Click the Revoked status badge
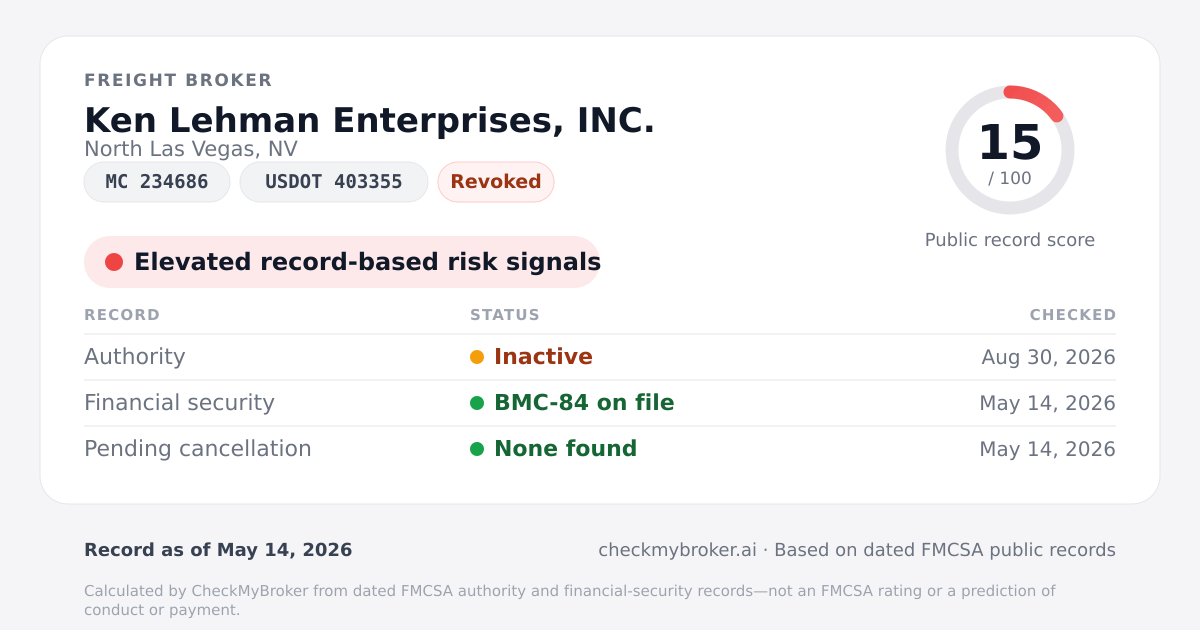This screenshot has width=1200, height=630. tap(496, 182)
